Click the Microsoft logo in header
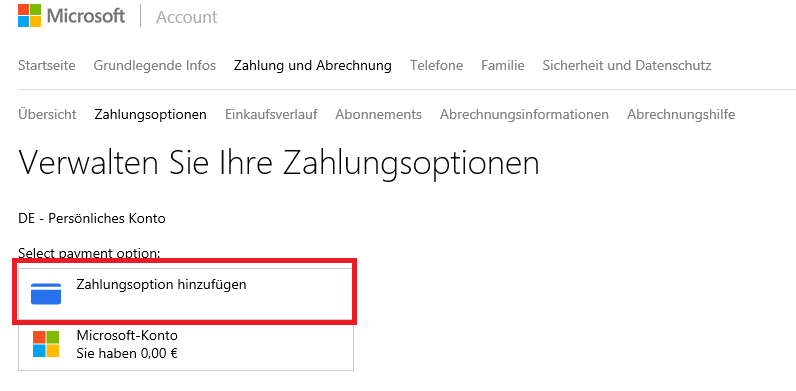796x391 pixels. (29, 16)
